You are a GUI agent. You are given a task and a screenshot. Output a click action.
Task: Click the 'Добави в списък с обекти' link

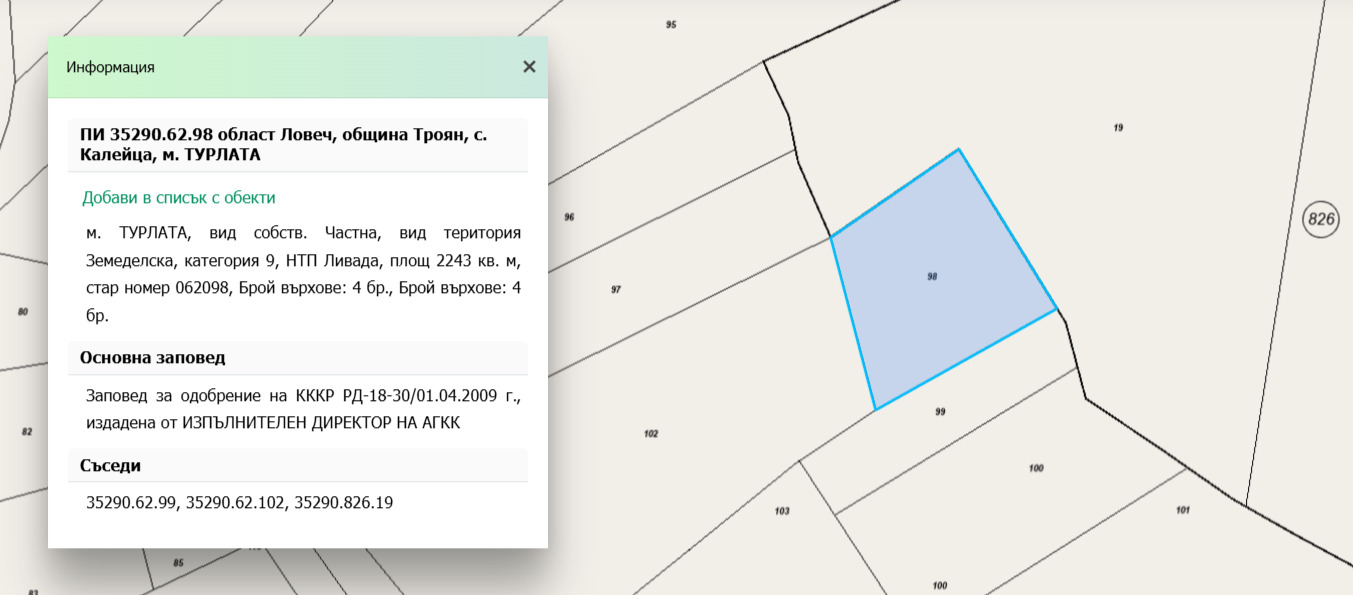point(179,198)
